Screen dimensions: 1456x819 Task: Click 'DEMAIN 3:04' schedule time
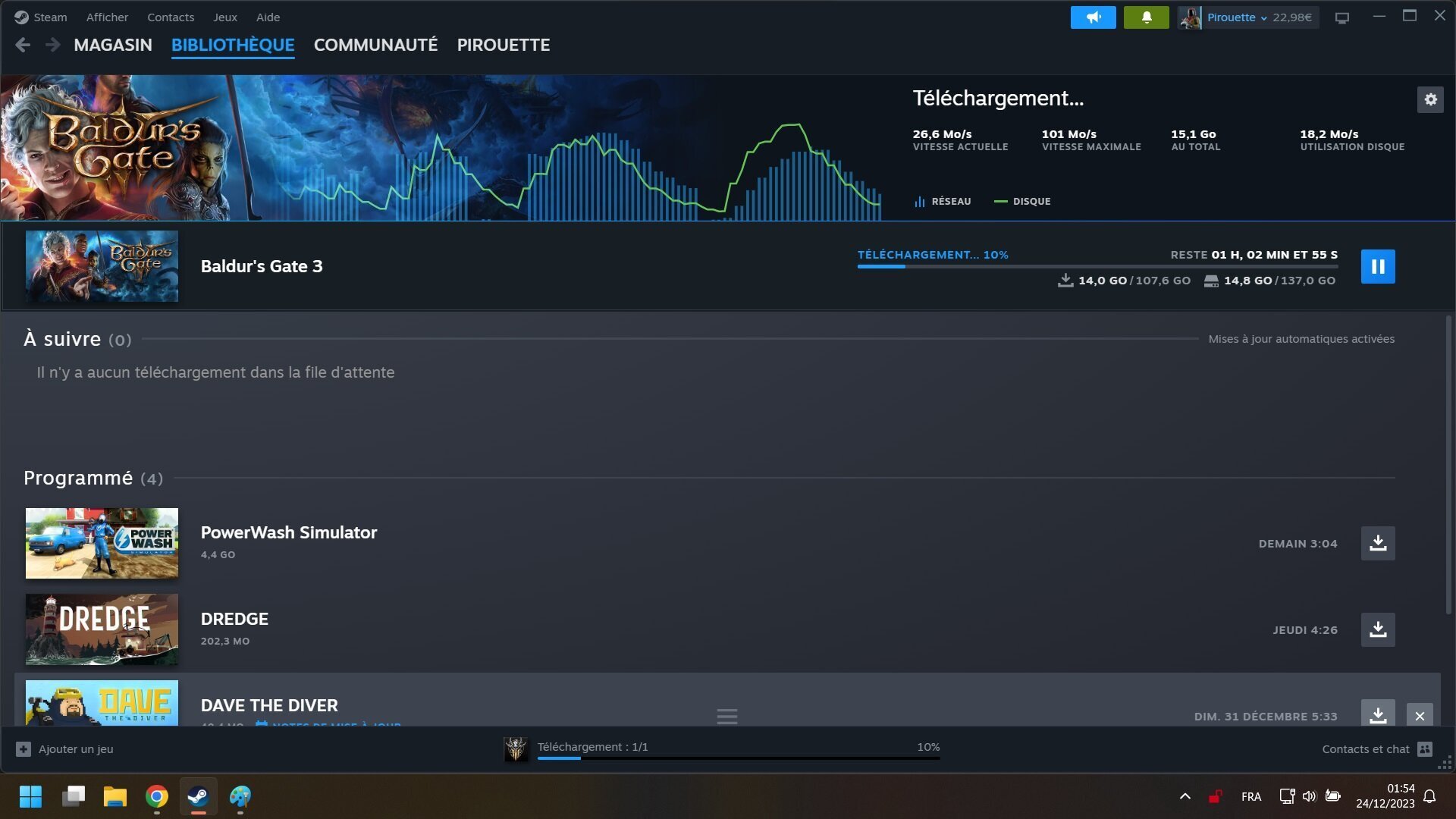click(x=1298, y=544)
